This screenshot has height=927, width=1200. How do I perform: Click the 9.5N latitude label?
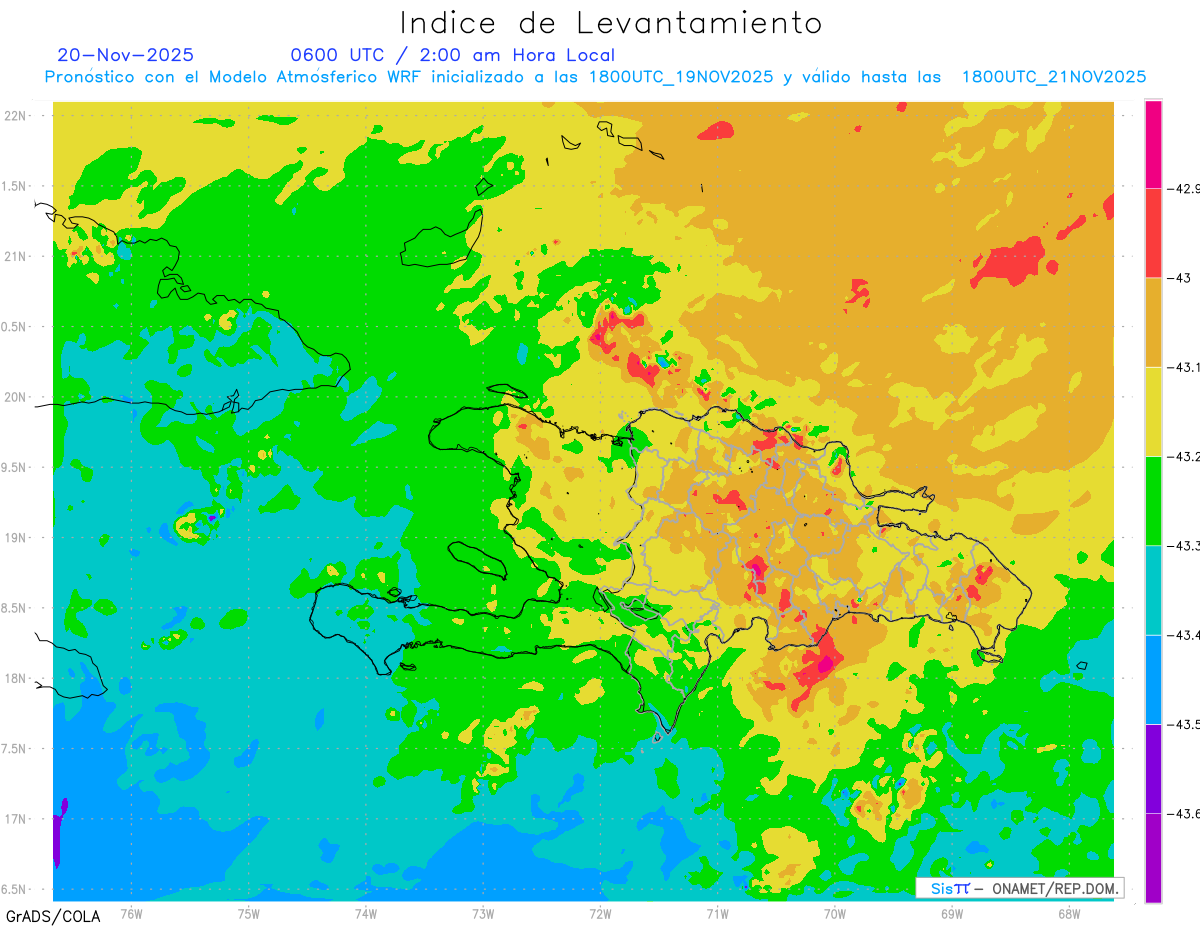click(x=15, y=468)
